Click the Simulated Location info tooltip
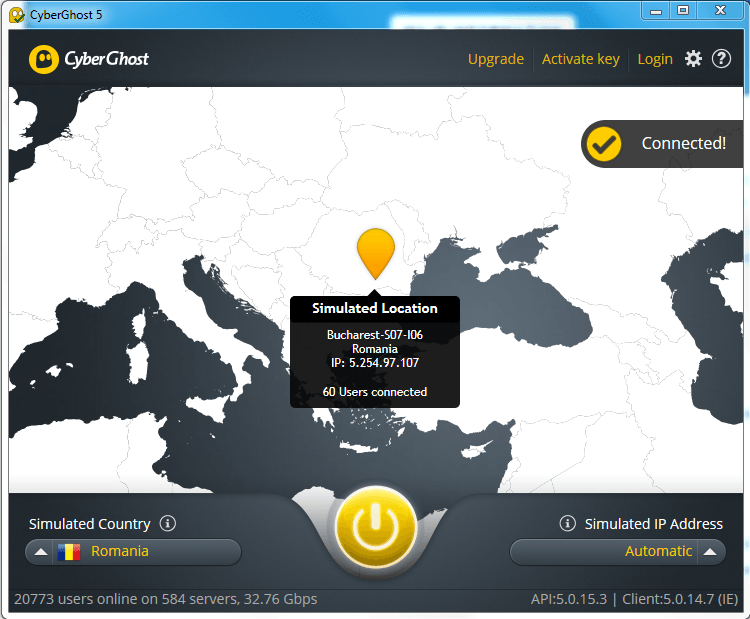The height and width of the screenshot is (619, 750). [374, 351]
